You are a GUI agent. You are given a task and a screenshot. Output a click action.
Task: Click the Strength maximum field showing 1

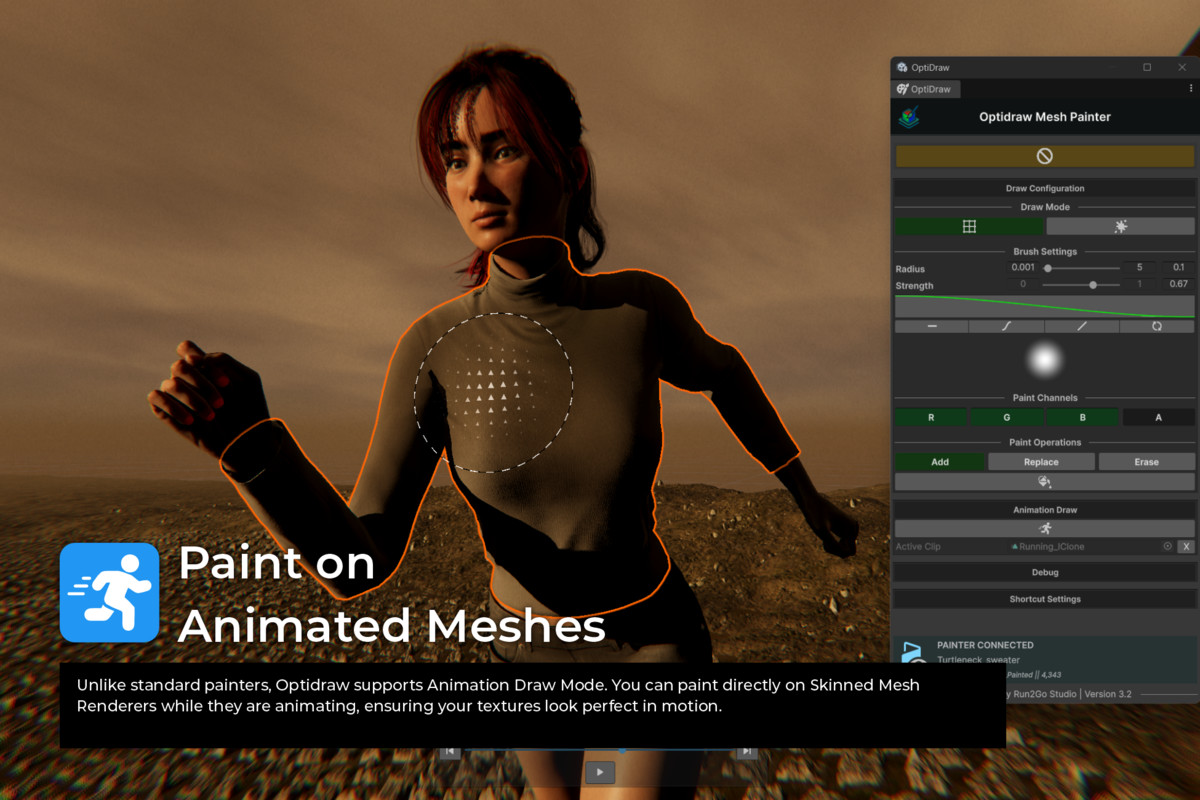pos(1139,285)
